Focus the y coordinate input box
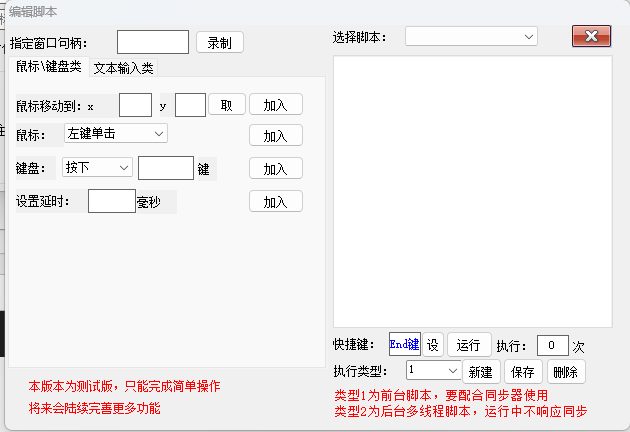 [x=190, y=105]
